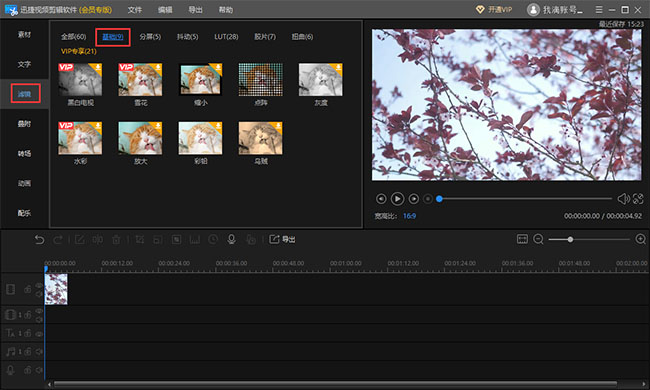Toggle lock on the picture-in-picture track
The image size is (650, 390).
[x=28, y=315]
